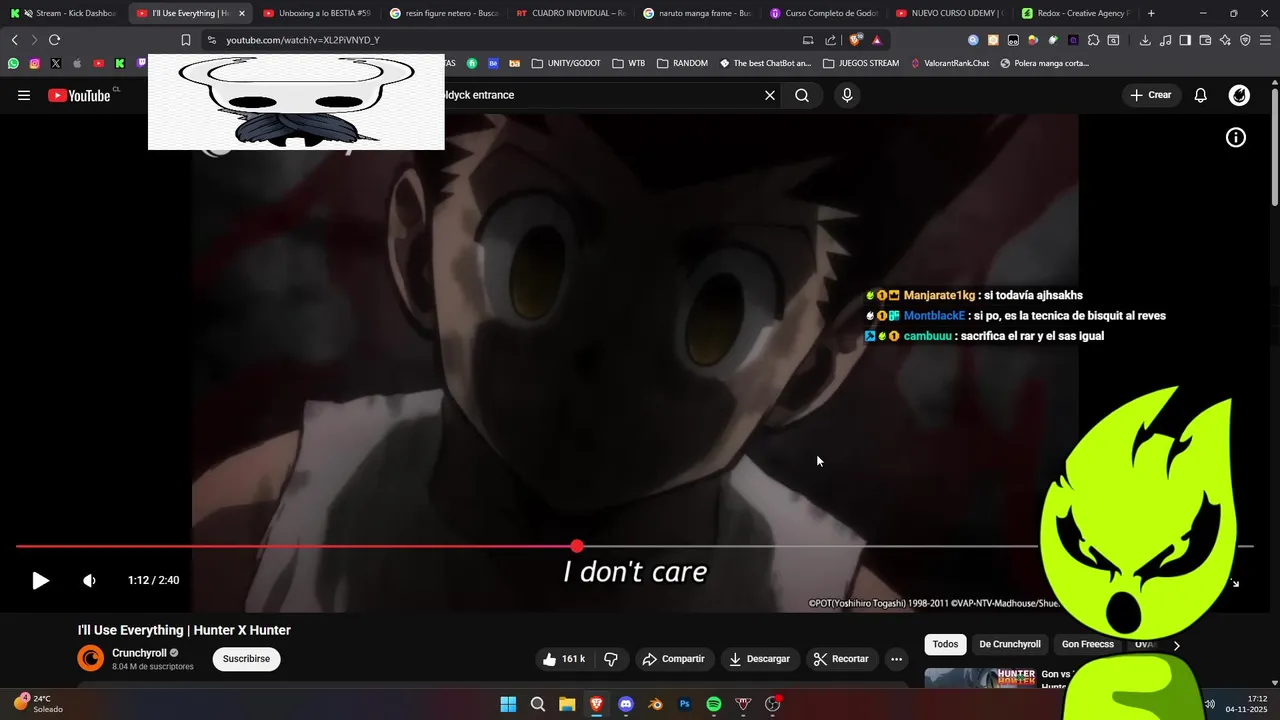Image resolution: width=1280 pixels, height=720 pixels.
Task: Click the address bar URL
Action: tap(302, 40)
